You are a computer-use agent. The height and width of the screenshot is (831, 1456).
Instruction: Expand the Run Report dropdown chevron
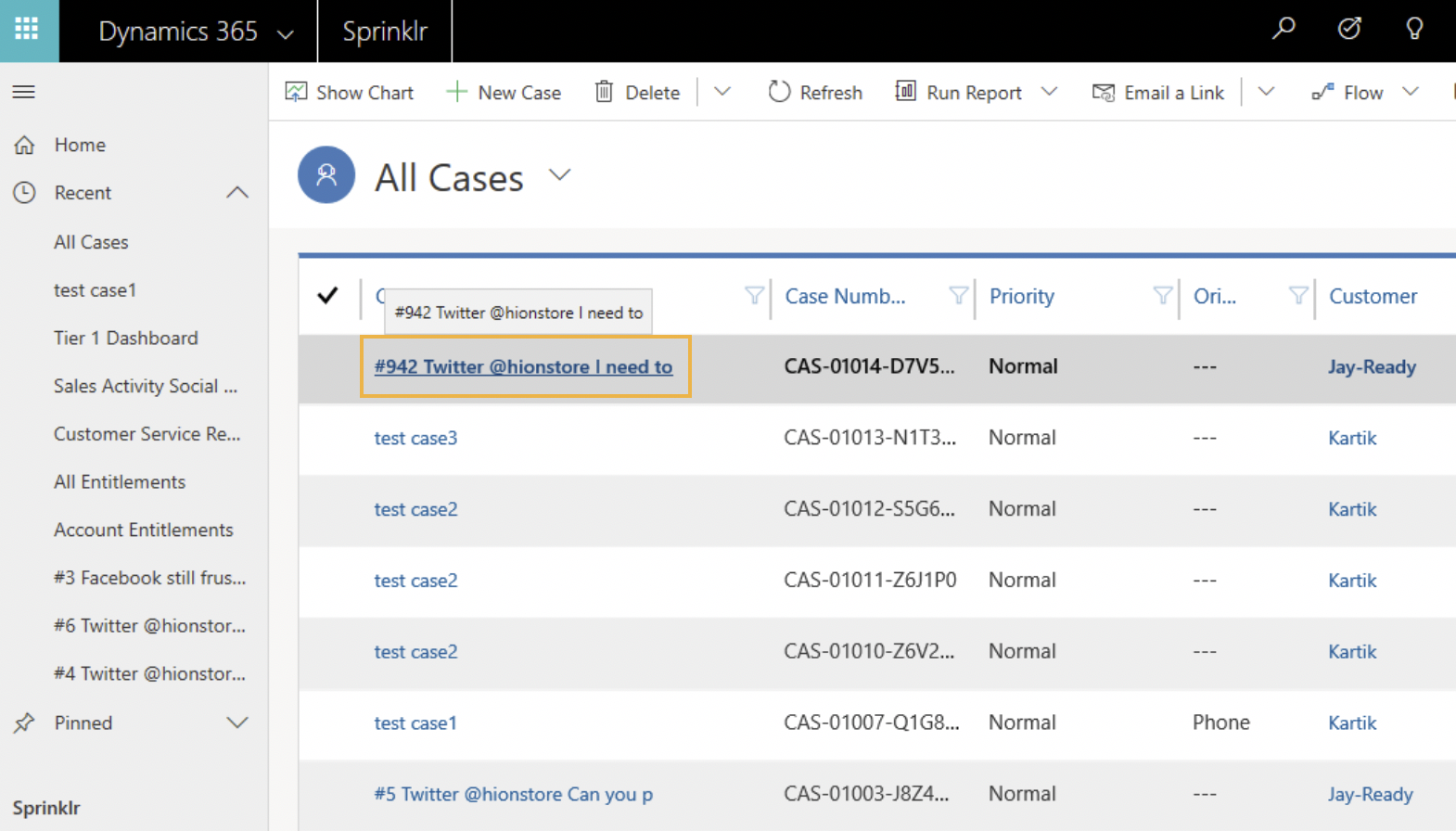(1049, 92)
